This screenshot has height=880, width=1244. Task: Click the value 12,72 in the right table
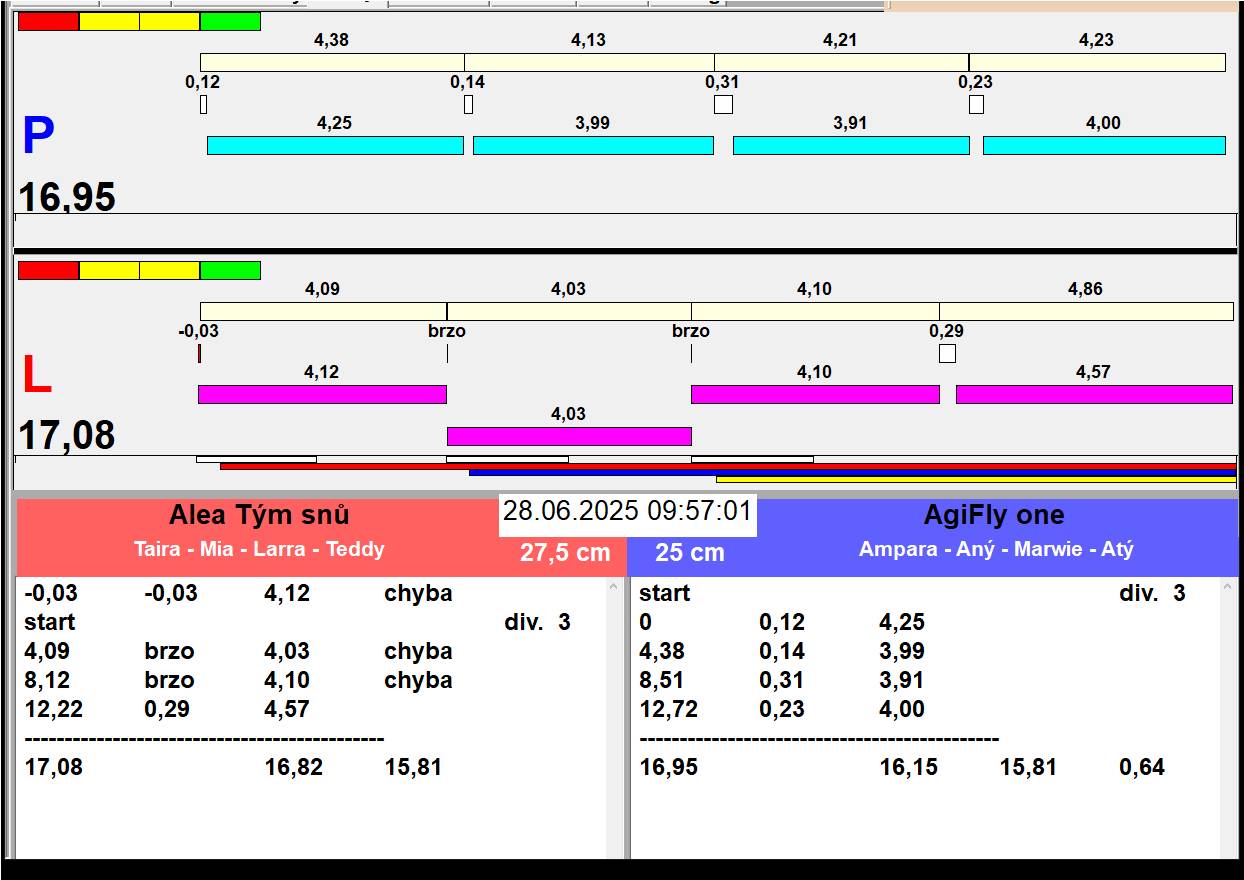click(x=668, y=709)
